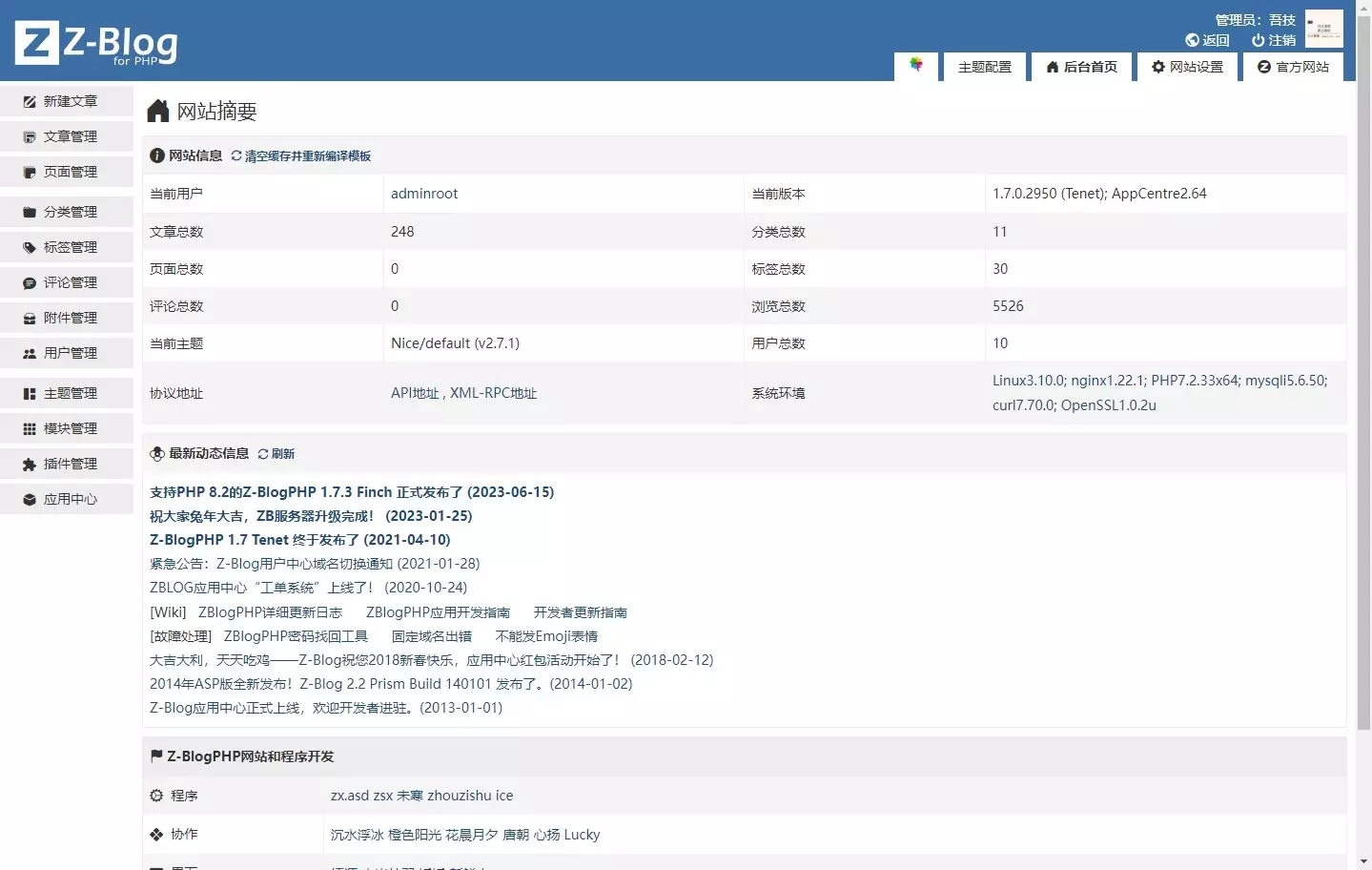This screenshot has height=870, width=1372.
Task: Open 开发者更新指南 link
Action: 581,612
